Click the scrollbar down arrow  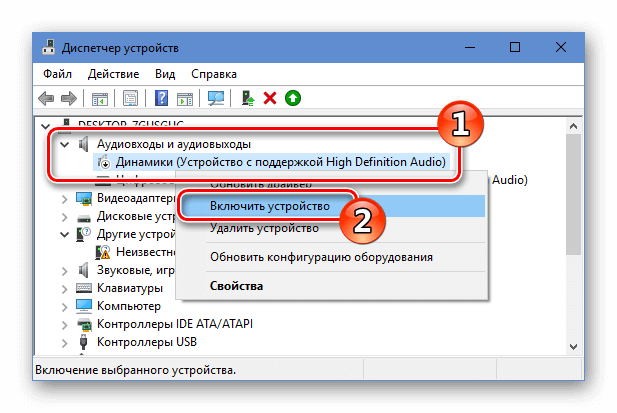coord(573,347)
